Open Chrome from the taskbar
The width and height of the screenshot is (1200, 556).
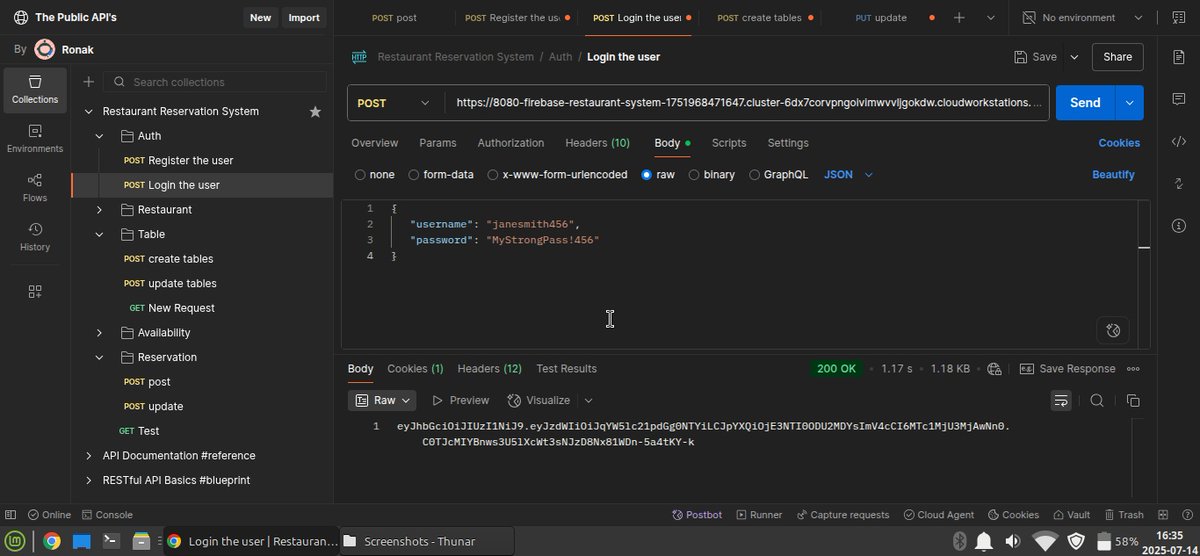click(x=51, y=542)
